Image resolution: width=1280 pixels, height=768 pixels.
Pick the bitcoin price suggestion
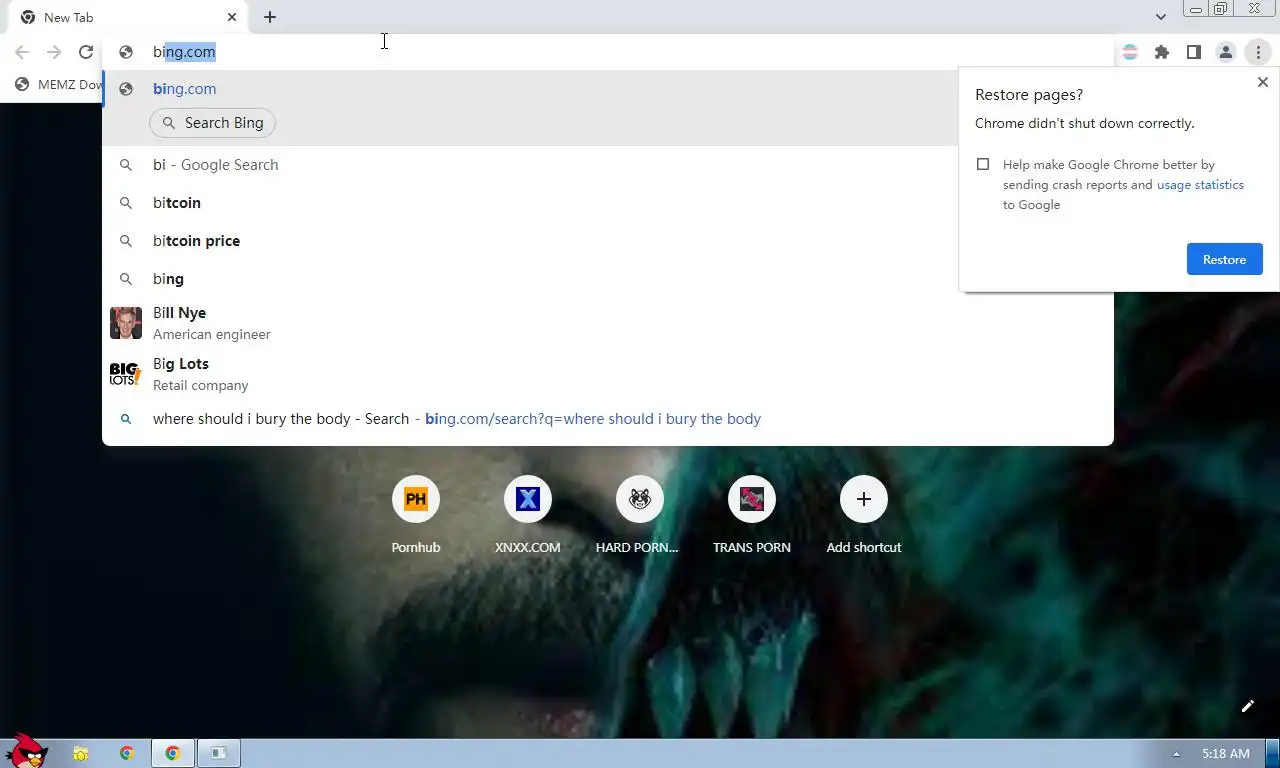coord(607,241)
